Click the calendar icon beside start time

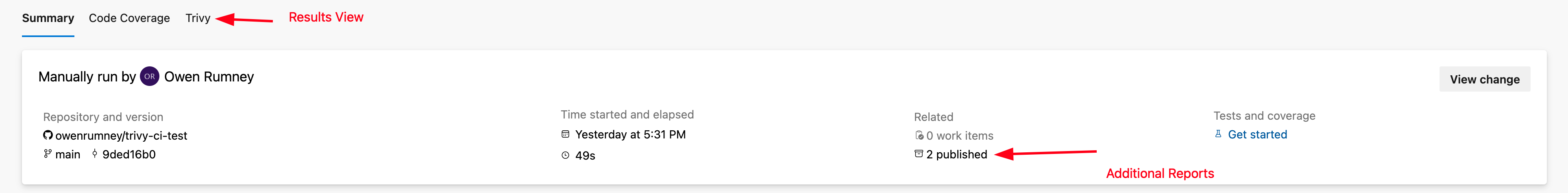coord(565,134)
